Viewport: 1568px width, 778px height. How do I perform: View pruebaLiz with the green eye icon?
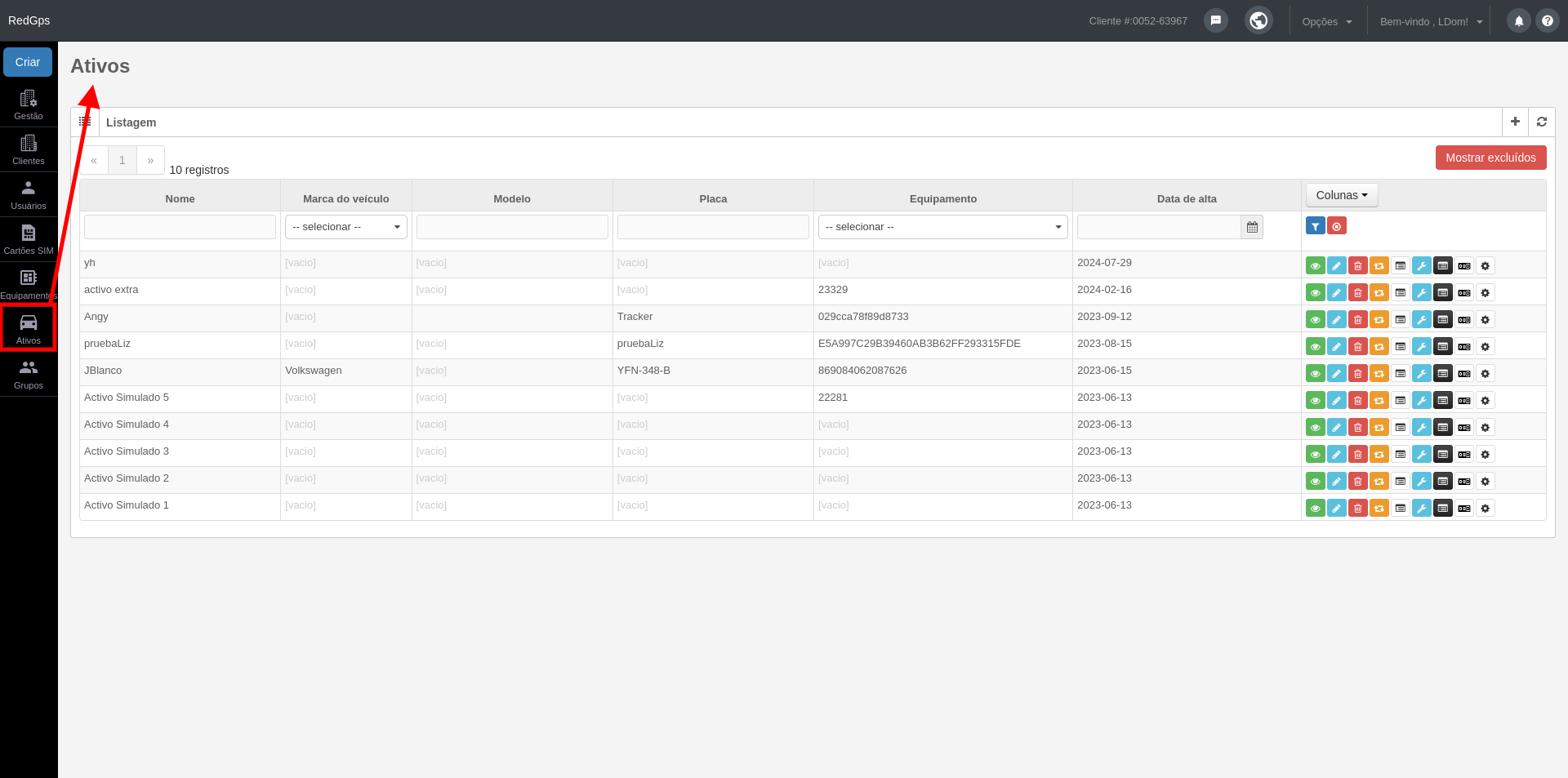tap(1315, 346)
